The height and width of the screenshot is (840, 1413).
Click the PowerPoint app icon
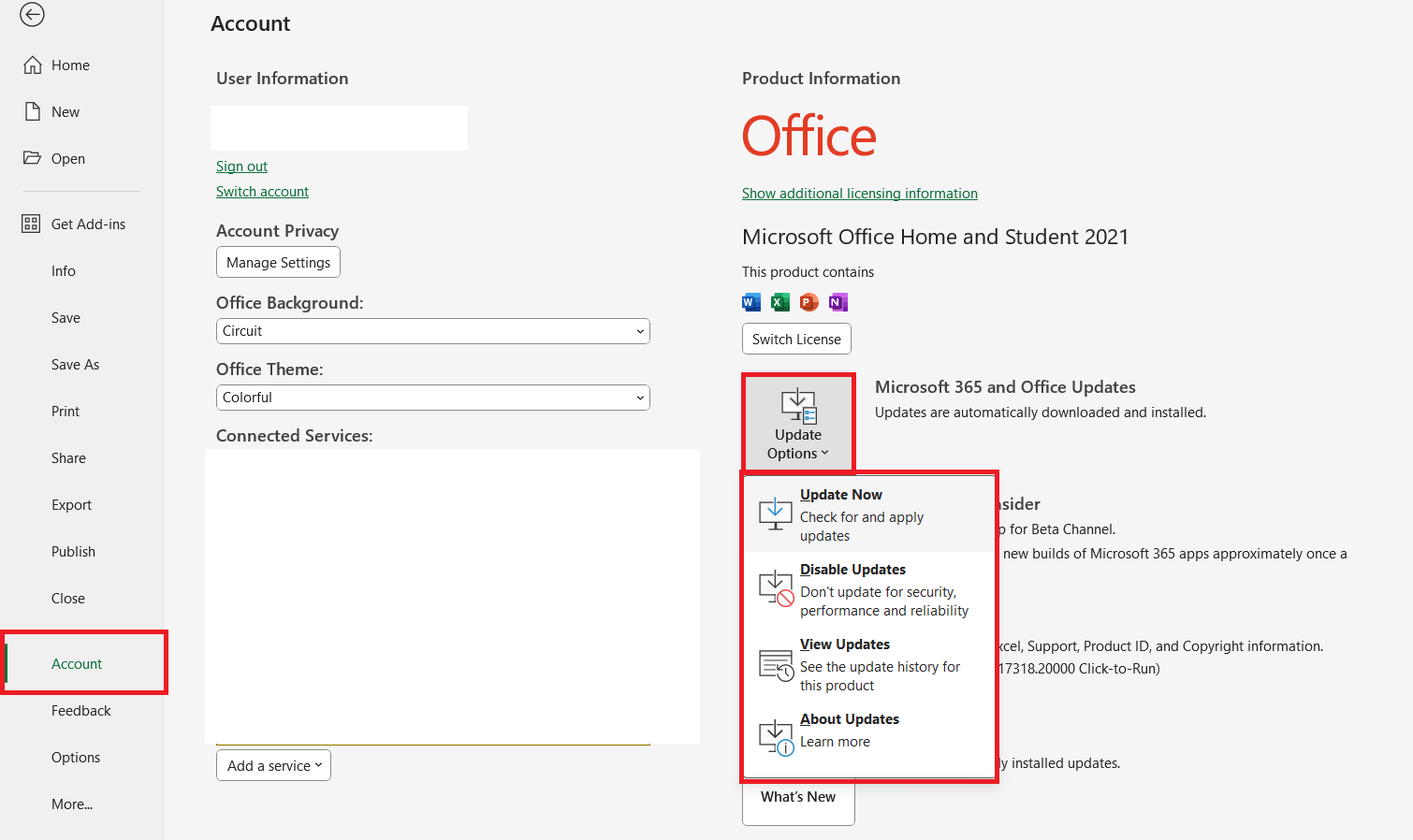coord(809,301)
